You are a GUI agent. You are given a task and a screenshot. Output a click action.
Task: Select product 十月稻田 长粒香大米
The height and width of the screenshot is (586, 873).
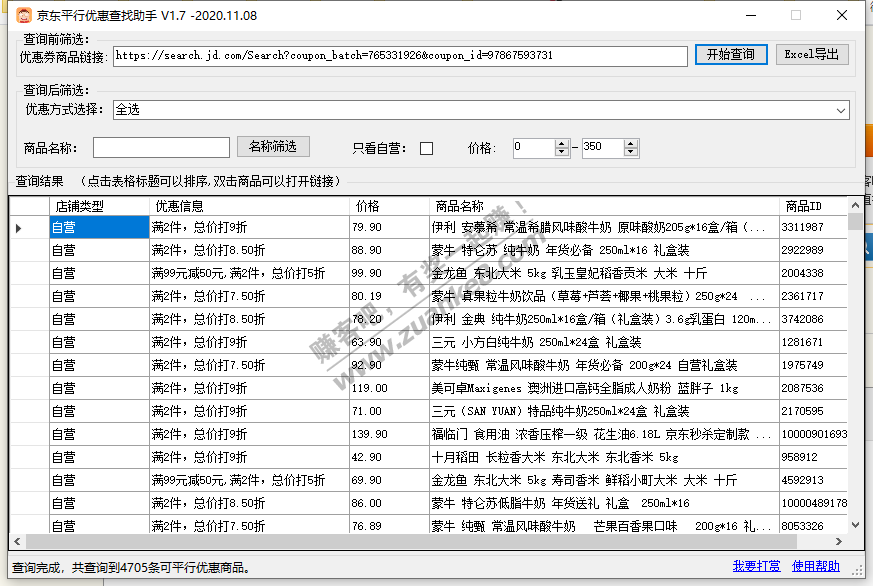[x=604, y=457]
